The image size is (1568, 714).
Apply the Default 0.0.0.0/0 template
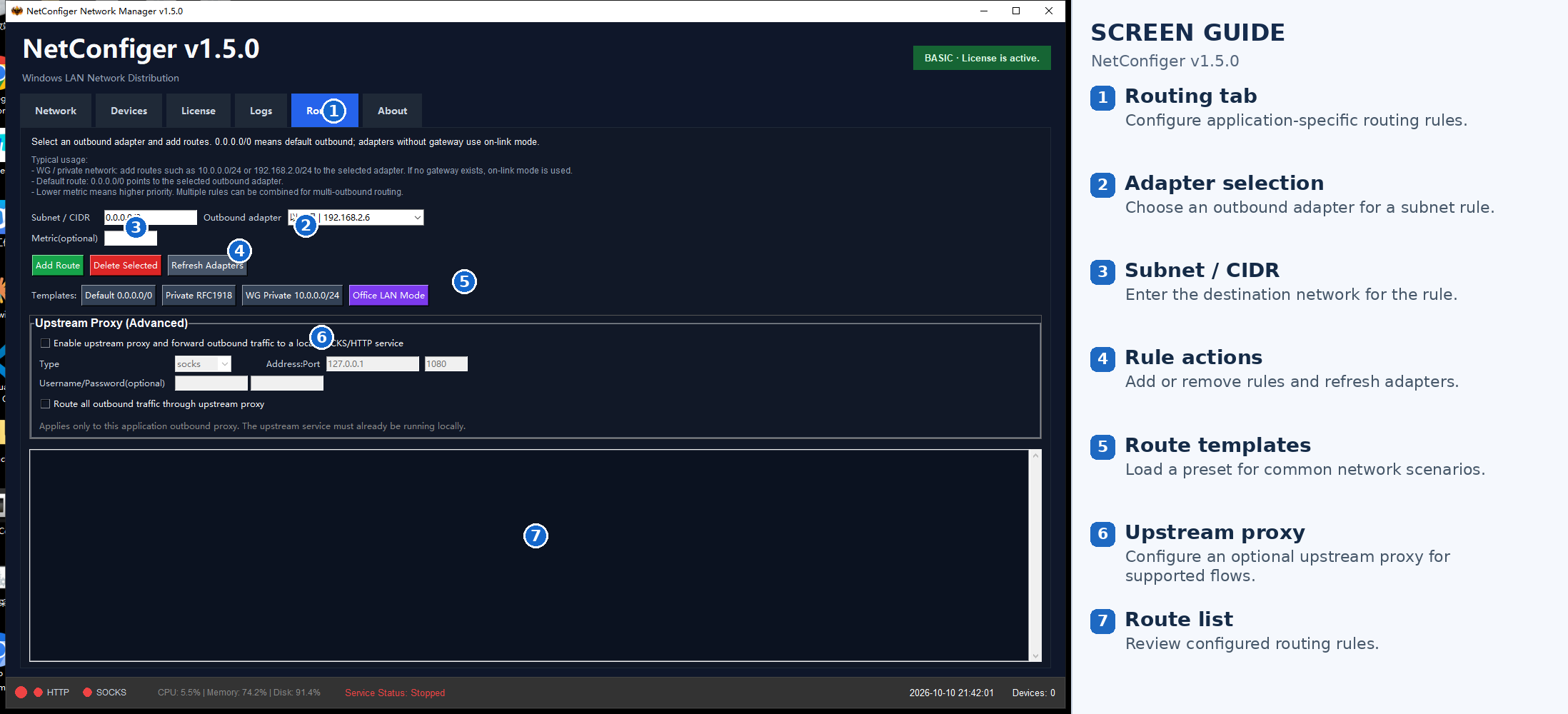pos(119,296)
